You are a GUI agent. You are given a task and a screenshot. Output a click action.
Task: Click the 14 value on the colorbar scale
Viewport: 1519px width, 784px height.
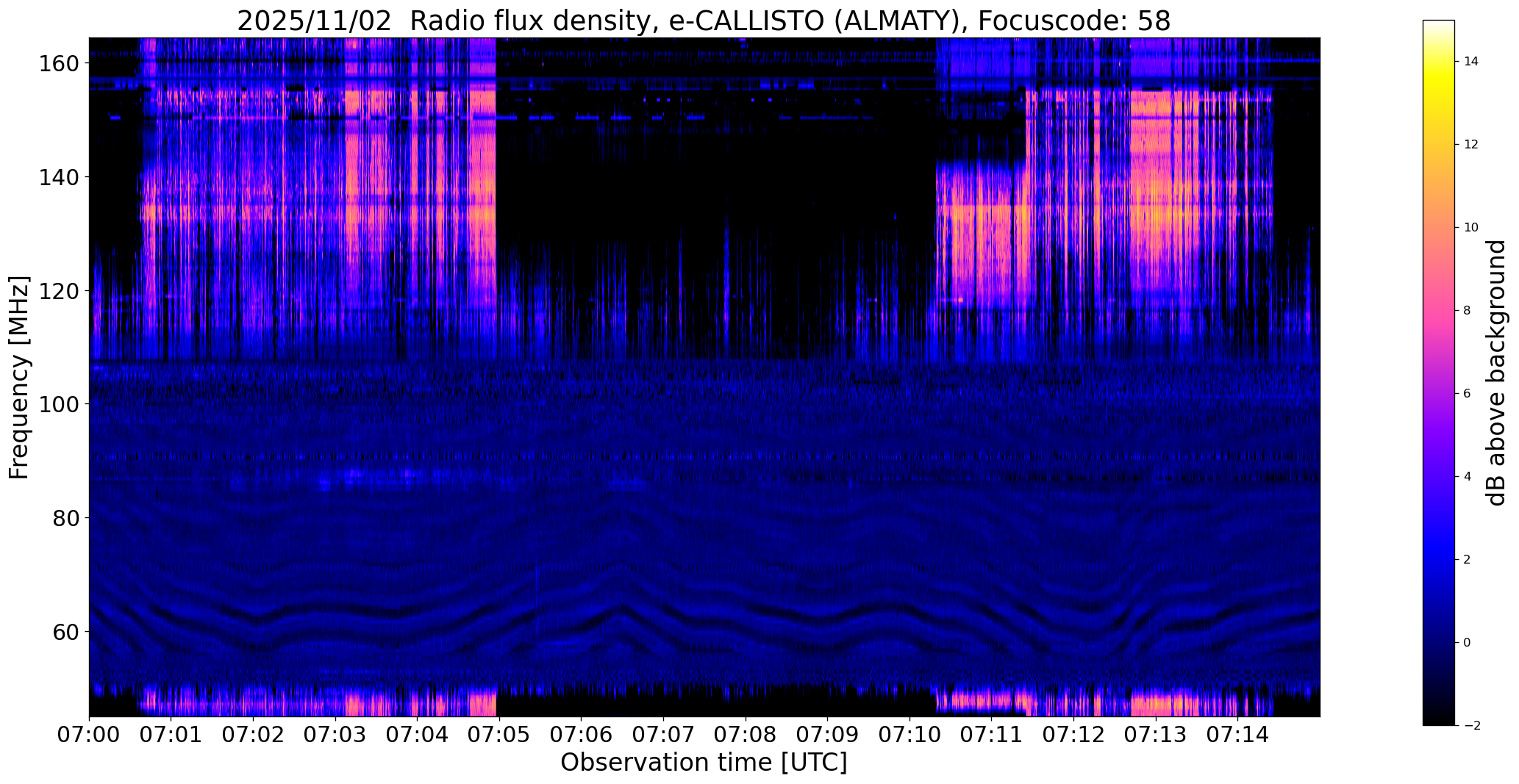tap(1470, 62)
